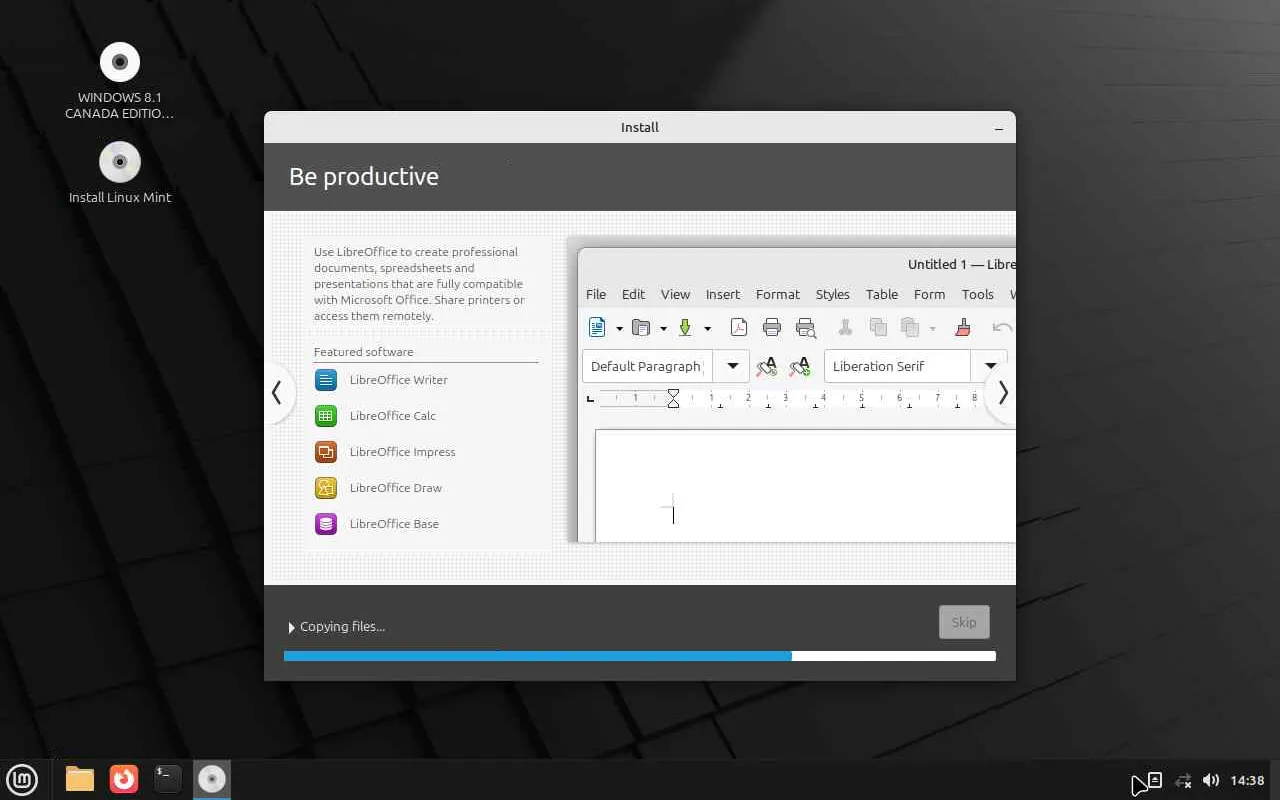The height and width of the screenshot is (800, 1280).
Task: Click Open folder icon in Writer preview
Action: pos(641,327)
